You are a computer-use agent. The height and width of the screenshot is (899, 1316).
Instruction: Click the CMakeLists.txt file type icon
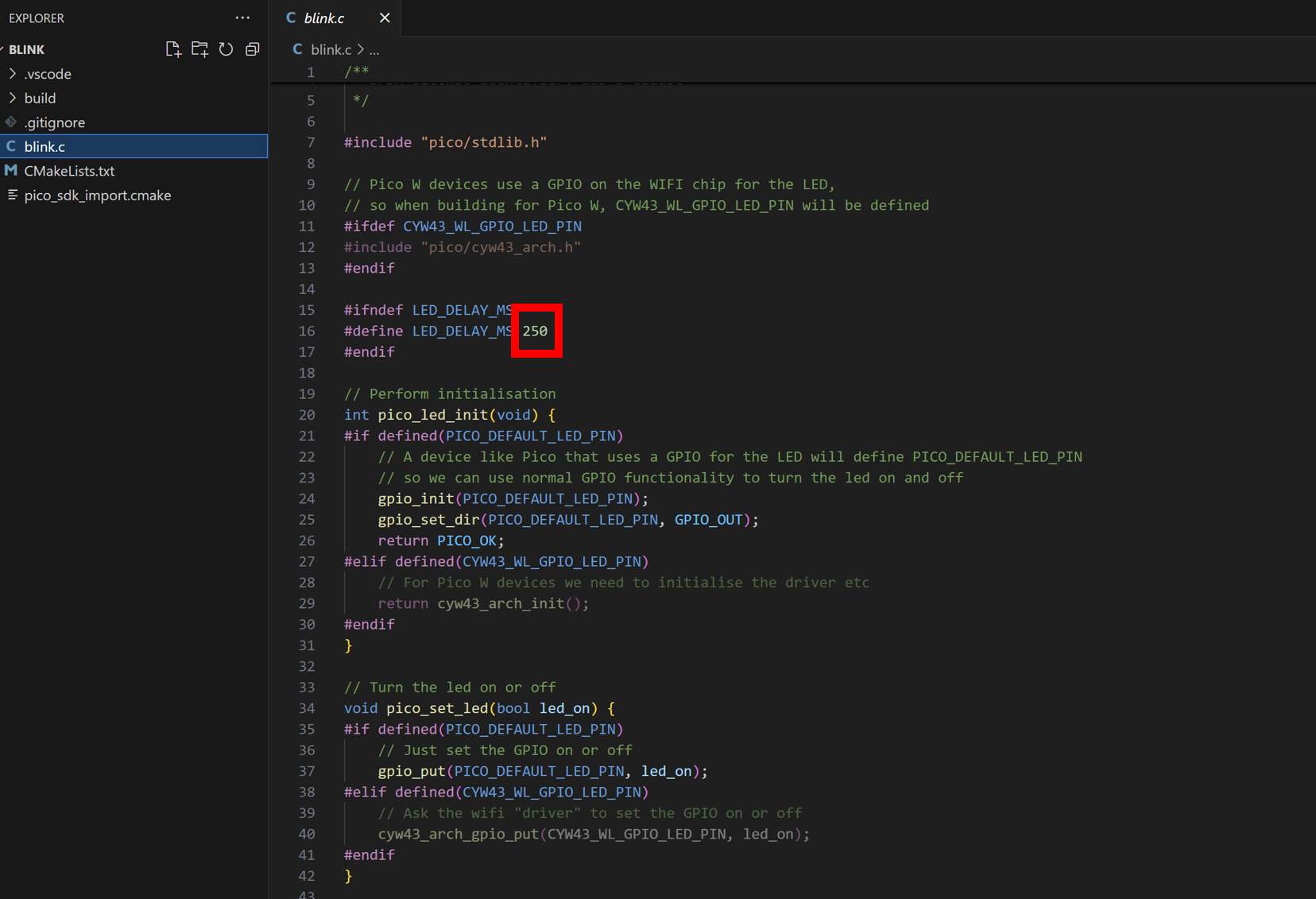10,170
